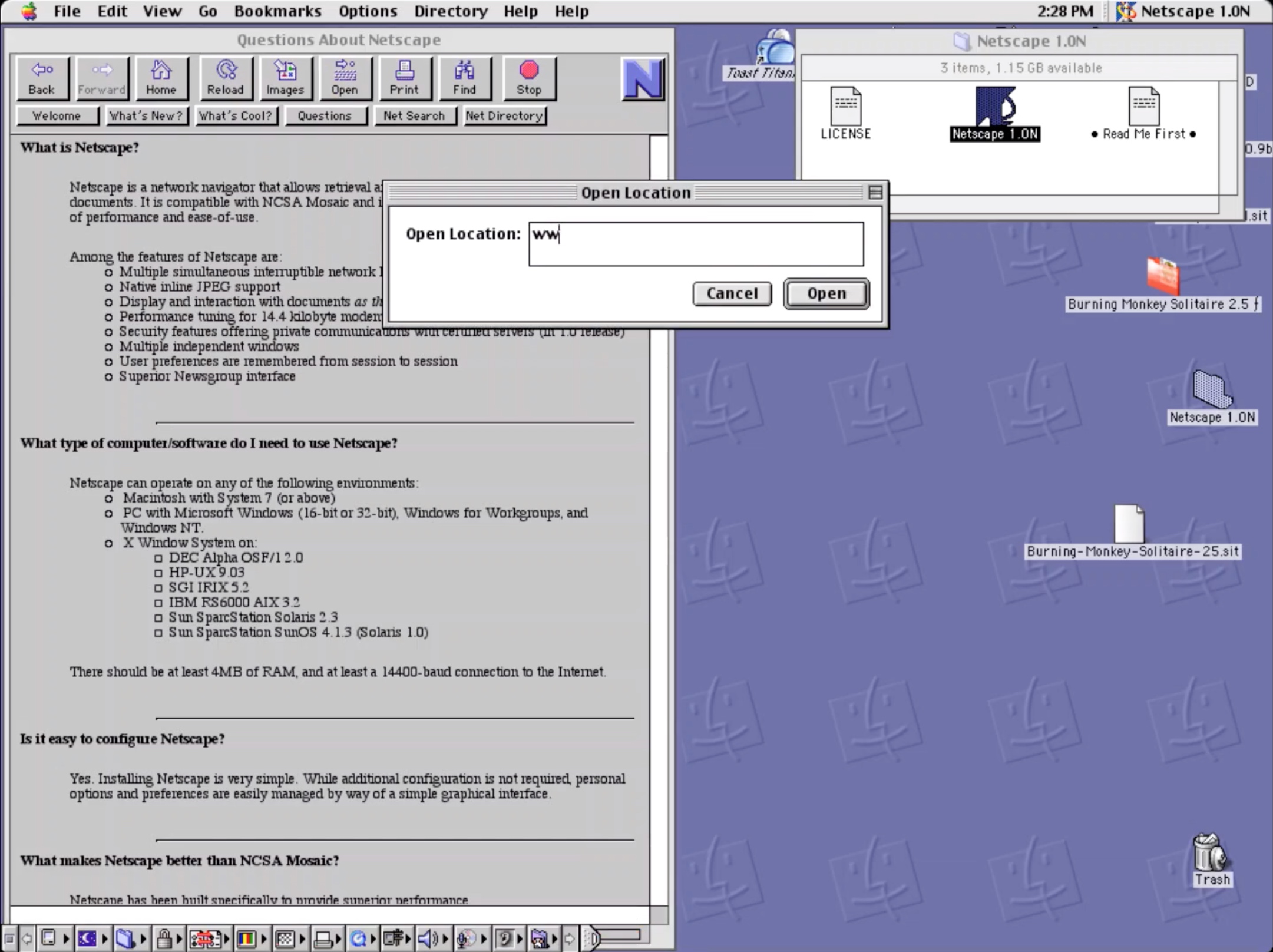Click the Welcome directory button
This screenshot has width=1273, height=952.
click(57, 115)
